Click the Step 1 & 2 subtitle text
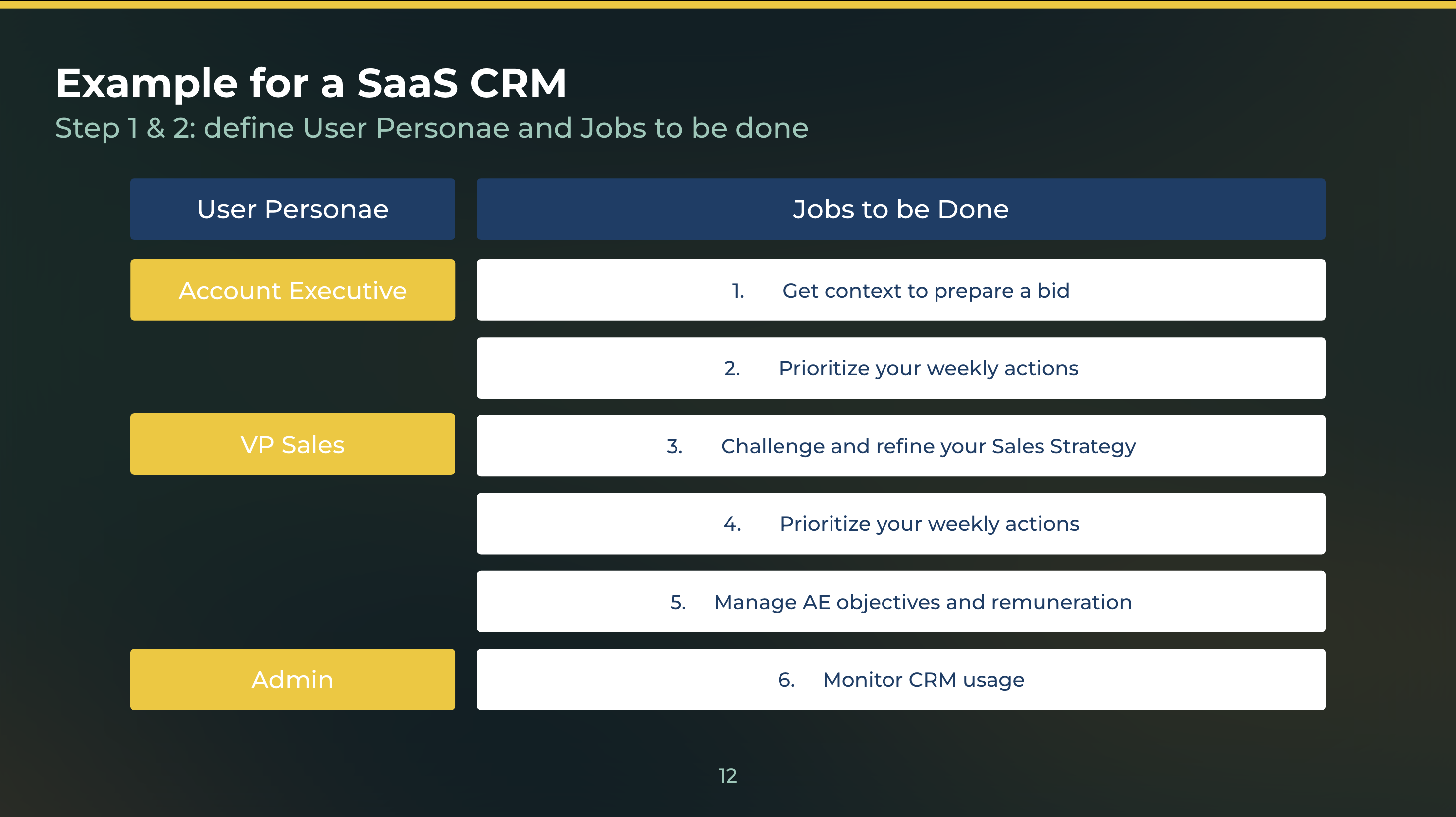Screen dimensions: 1456x817 (432, 128)
